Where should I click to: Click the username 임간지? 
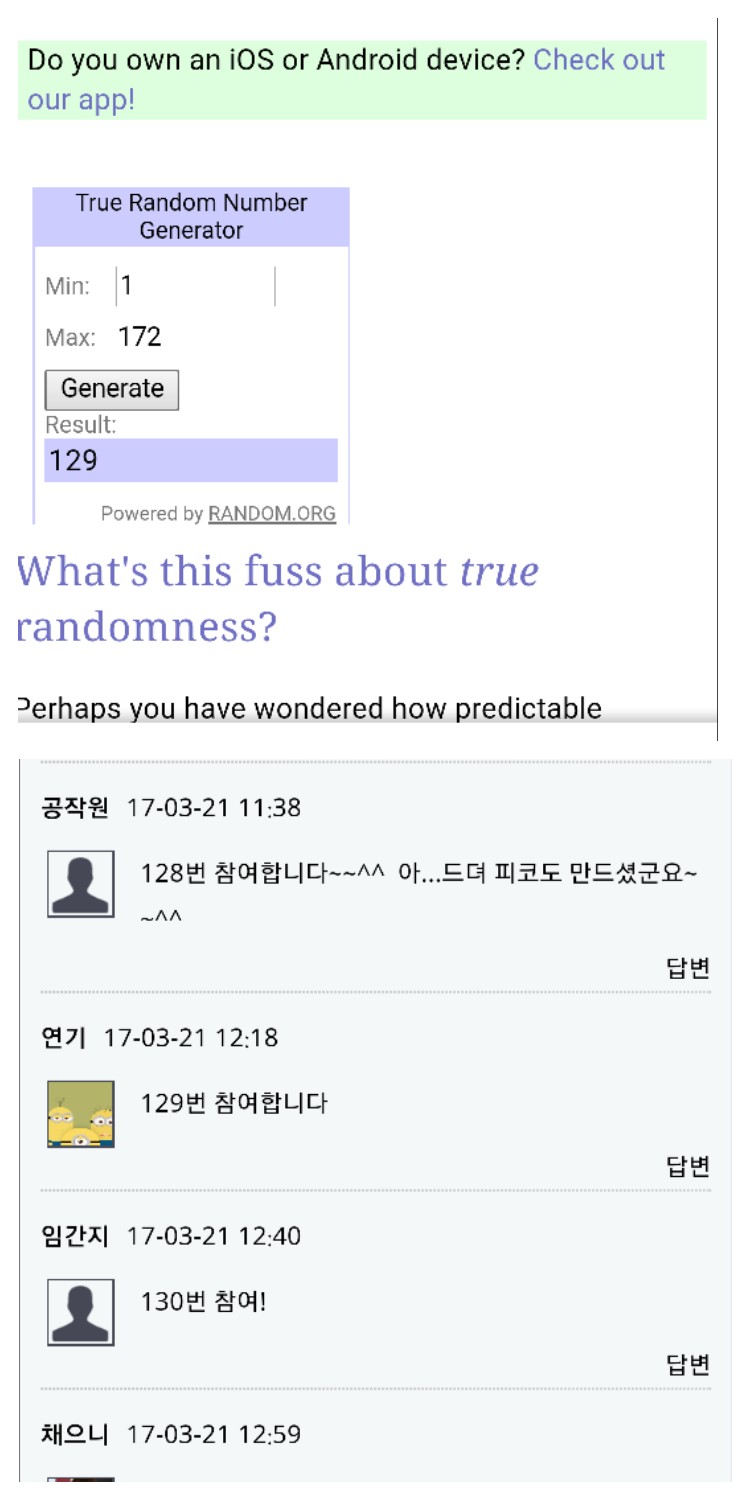click(x=75, y=1237)
